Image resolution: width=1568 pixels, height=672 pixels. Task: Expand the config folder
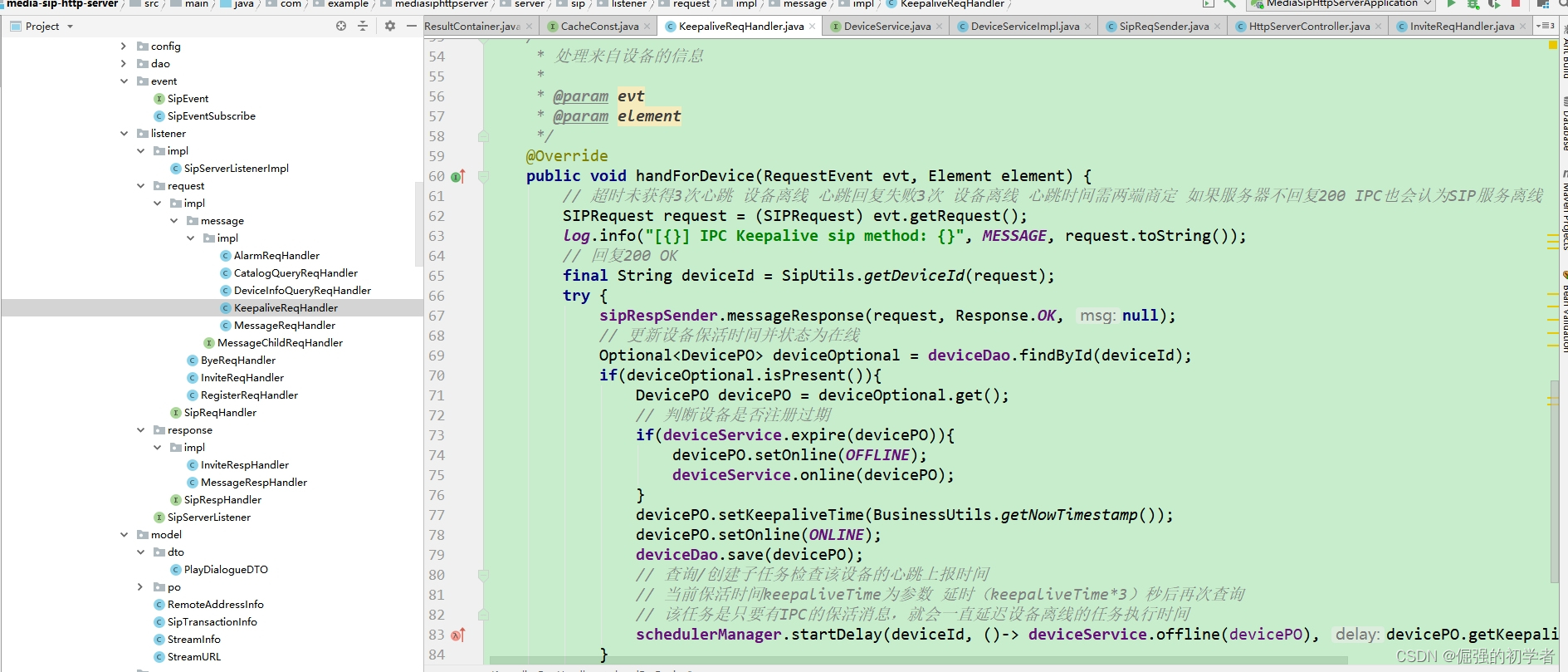pyautogui.click(x=124, y=46)
